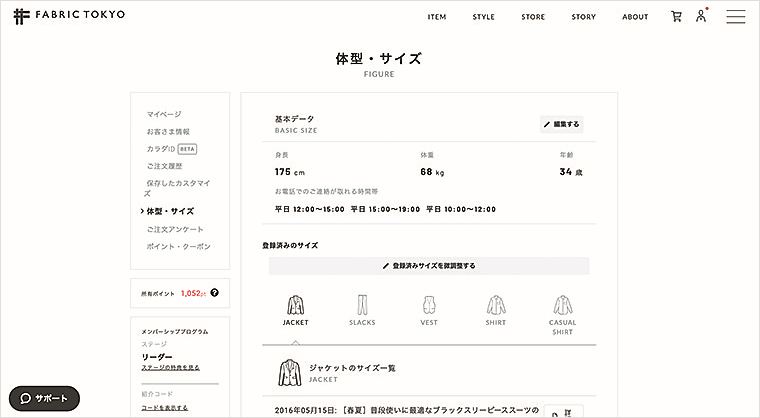Open ご注文アンケート in sidebar
Viewport: 760px width, 418px height.
174,229
